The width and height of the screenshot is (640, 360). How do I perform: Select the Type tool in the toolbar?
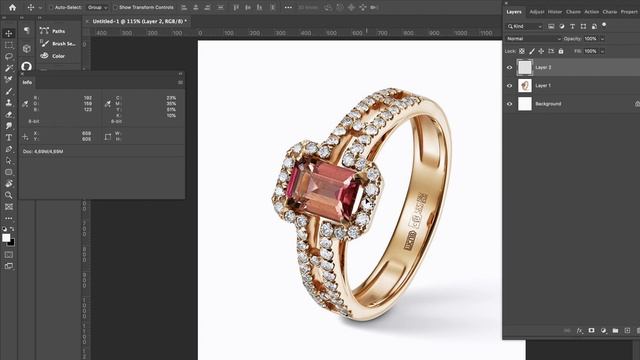click(x=9, y=138)
